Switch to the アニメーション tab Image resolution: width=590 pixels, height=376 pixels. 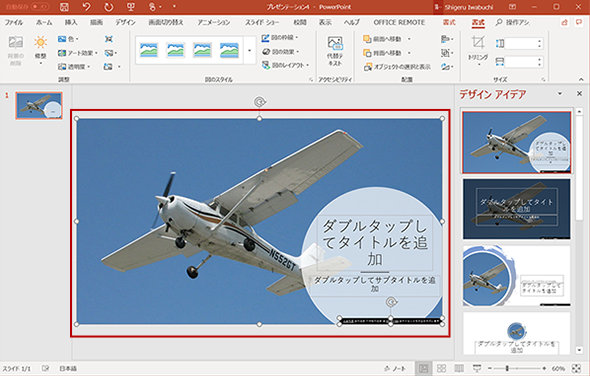tap(214, 23)
